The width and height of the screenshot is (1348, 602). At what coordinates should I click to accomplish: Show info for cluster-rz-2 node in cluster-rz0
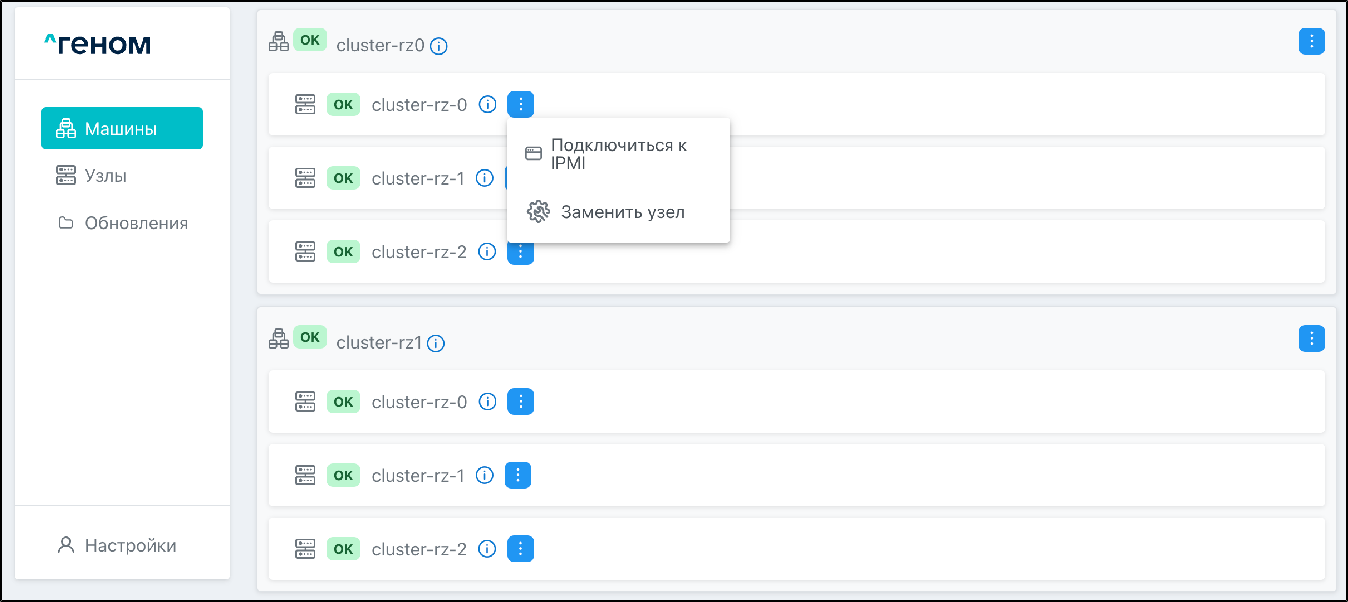click(x=488, y=252)
